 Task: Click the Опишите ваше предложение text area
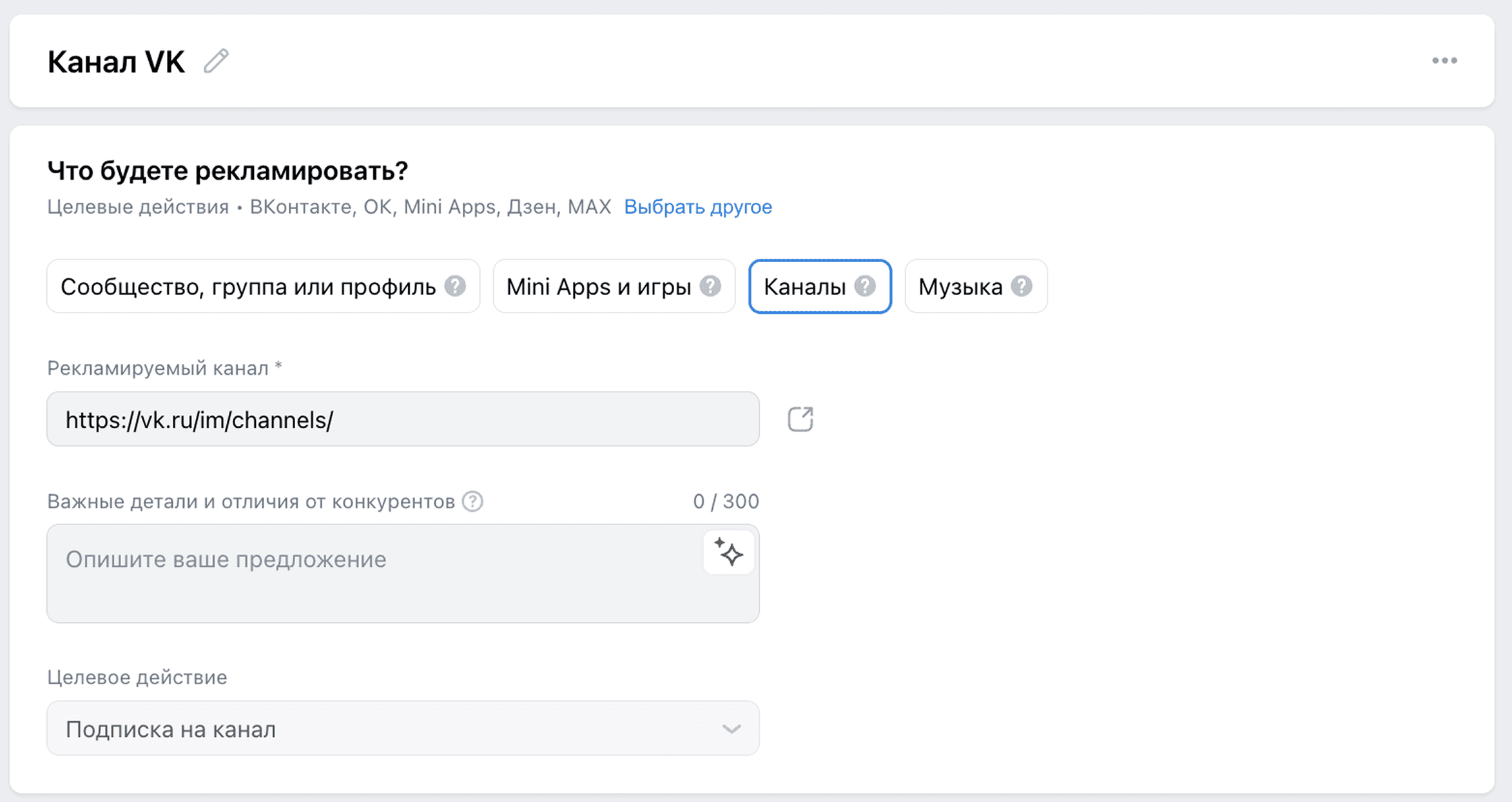403,573
